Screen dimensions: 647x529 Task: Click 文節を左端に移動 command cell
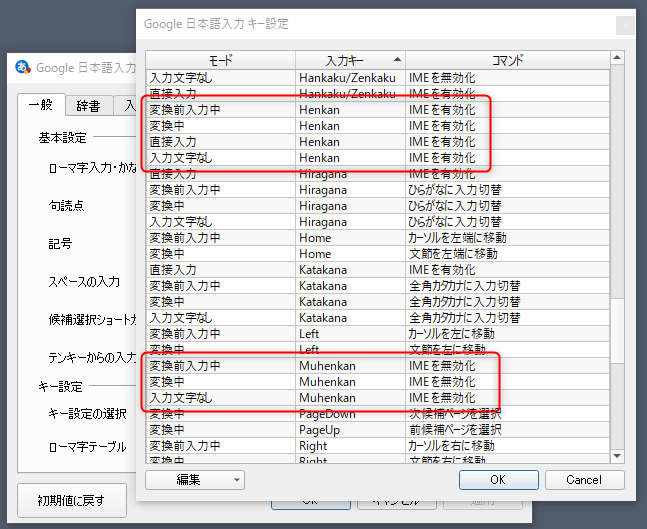click(508, 254)
